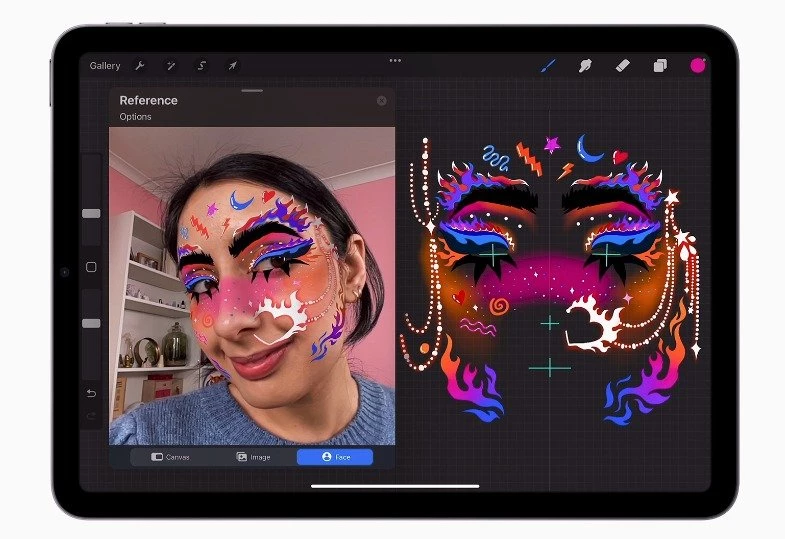Open Adjustments magic wand menu

click(x=171, y=66)
